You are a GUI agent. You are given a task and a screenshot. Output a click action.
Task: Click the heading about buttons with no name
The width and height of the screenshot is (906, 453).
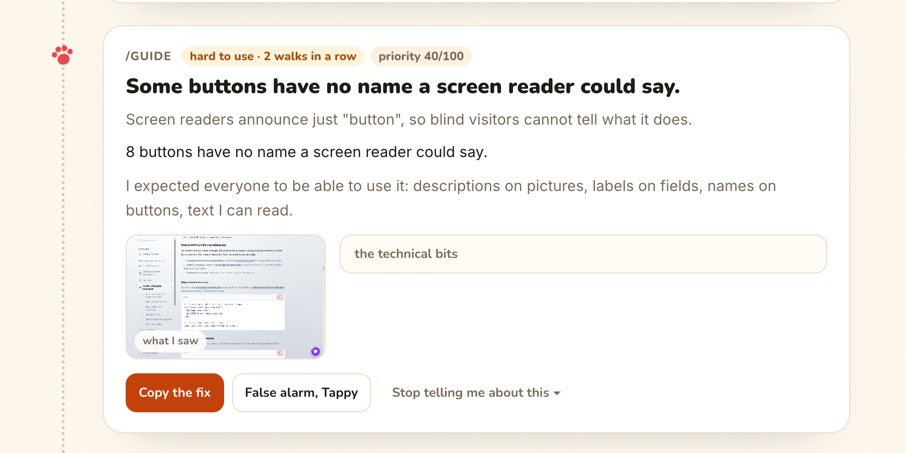[x=403, y=87]
